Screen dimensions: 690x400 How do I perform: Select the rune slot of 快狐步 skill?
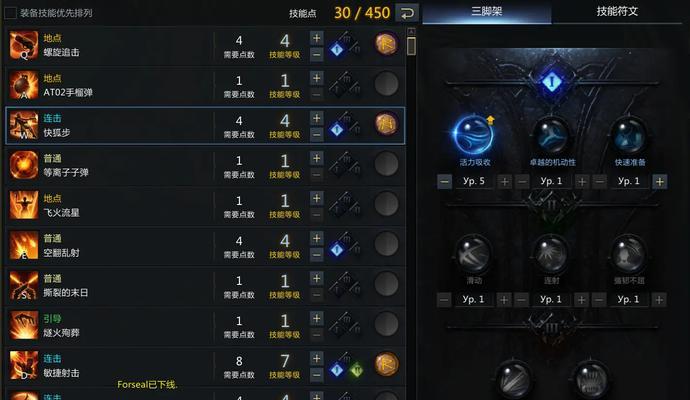point(386,124)
